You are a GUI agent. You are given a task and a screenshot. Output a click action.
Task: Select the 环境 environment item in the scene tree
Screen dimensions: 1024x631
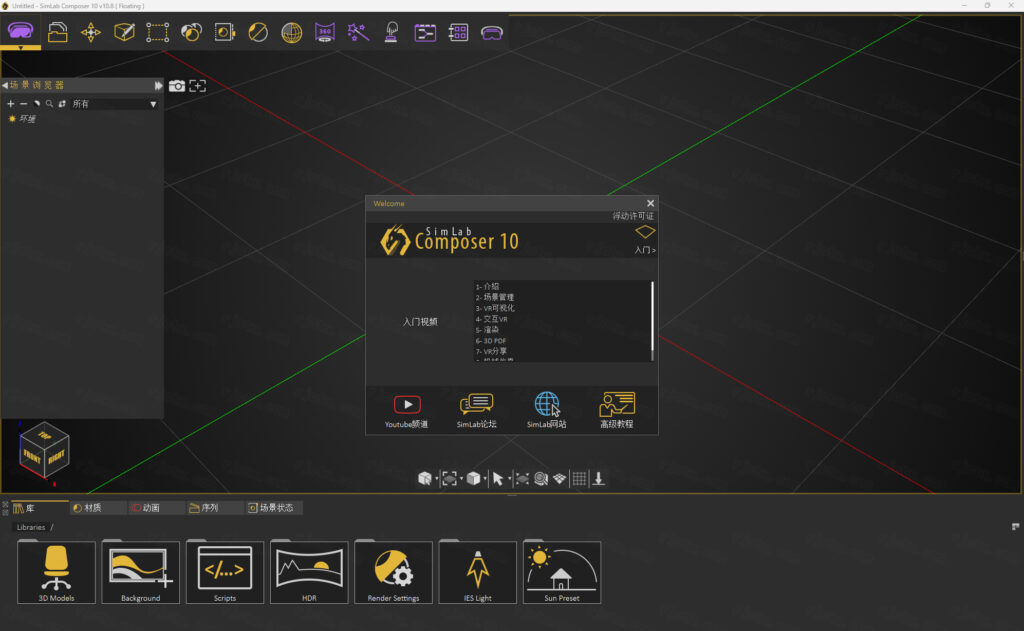(x=22, y=119)
